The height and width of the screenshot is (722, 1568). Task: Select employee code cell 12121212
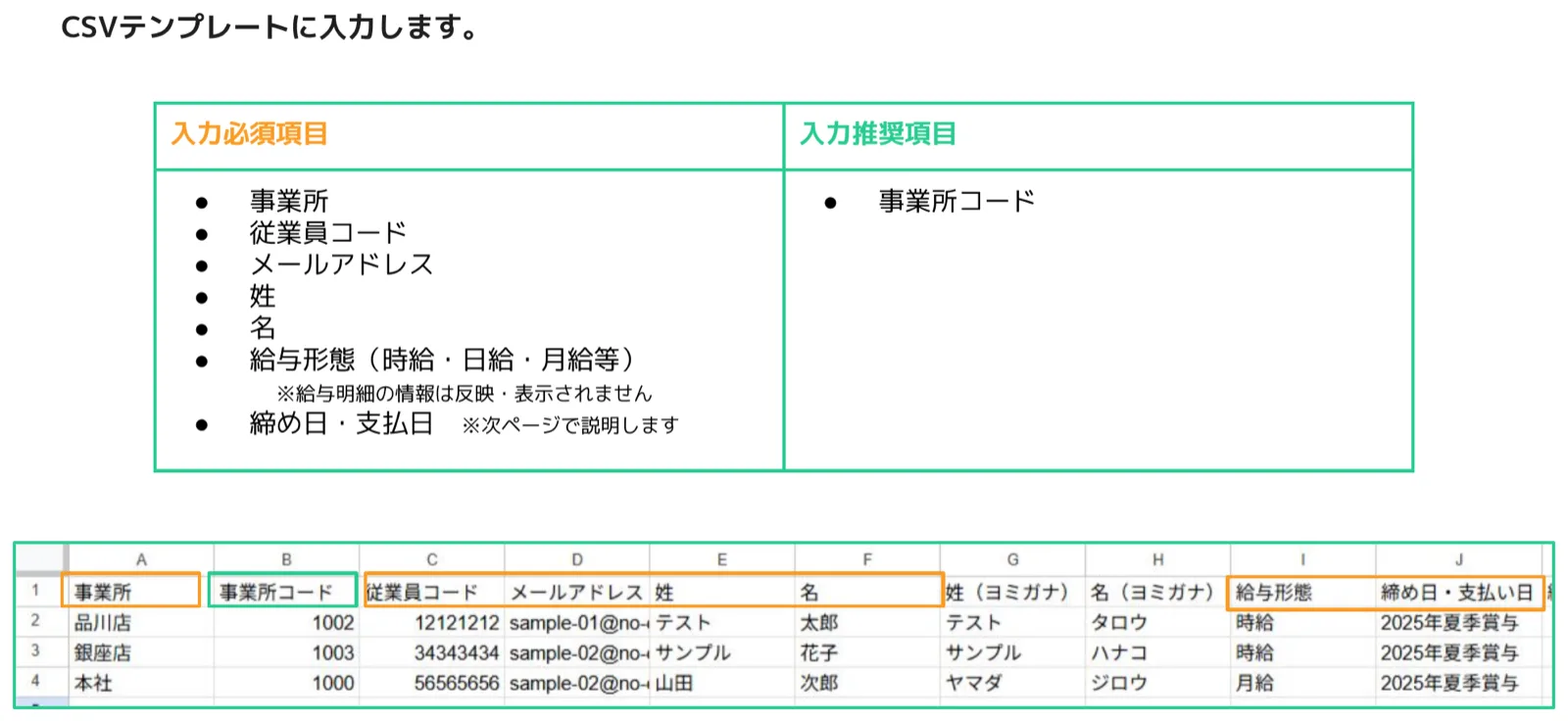431,622
